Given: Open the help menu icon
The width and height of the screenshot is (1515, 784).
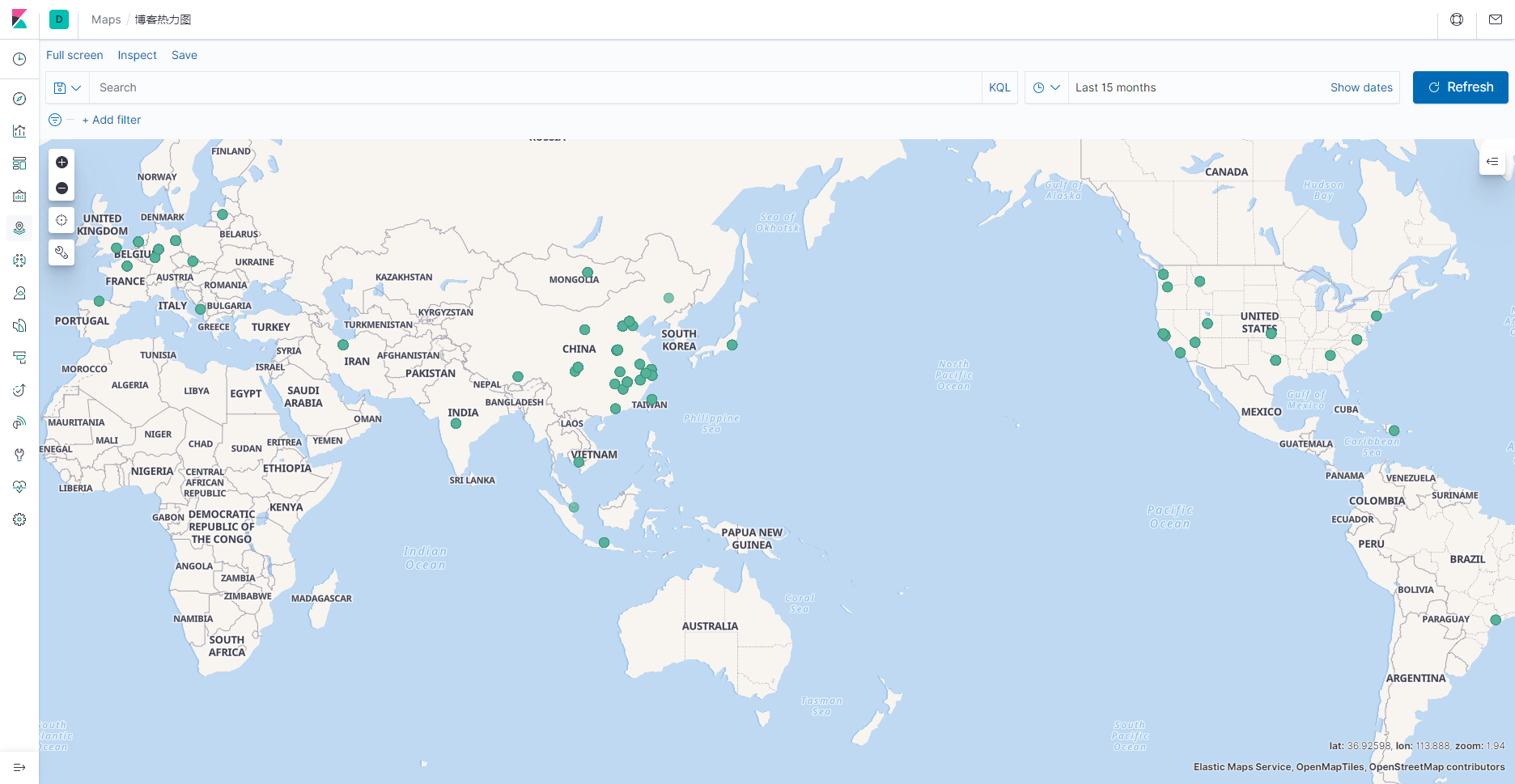Looking at the screenshot, I should point(1457,19).
